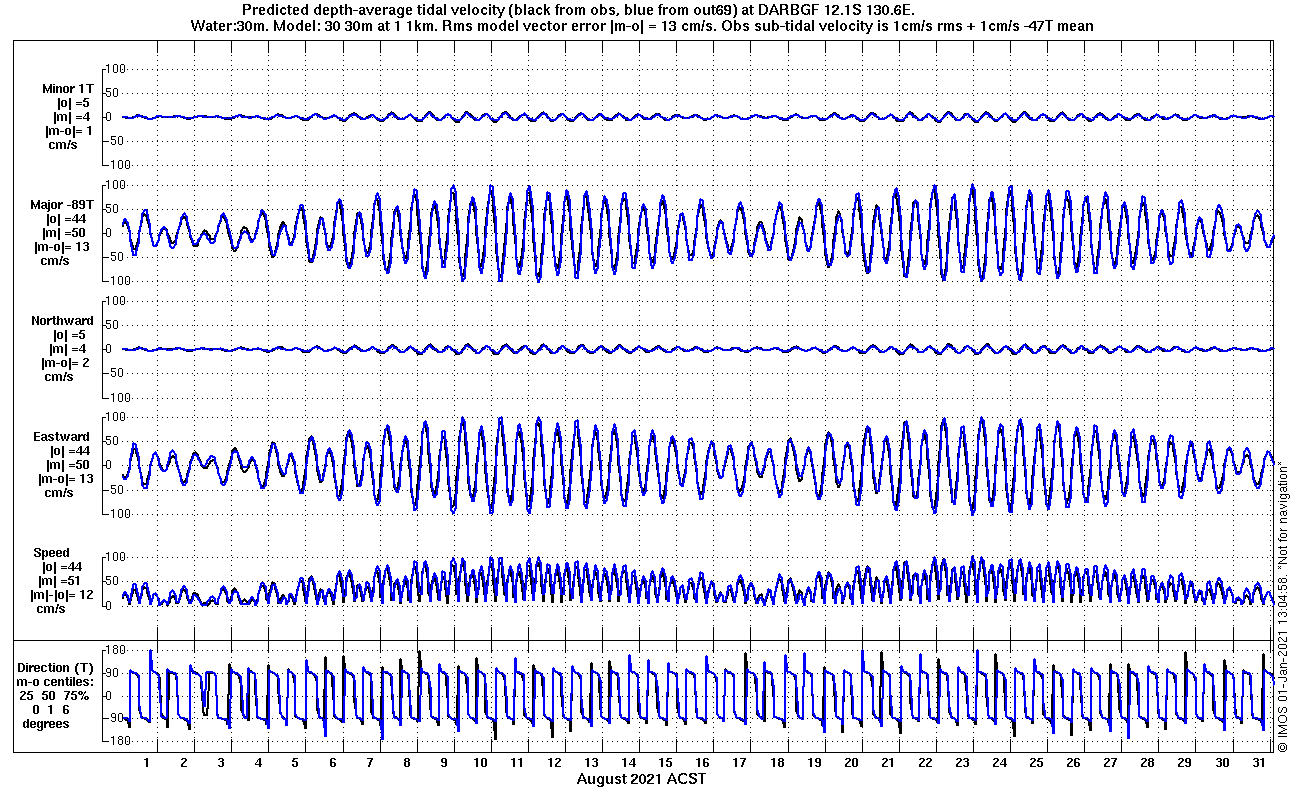Click the "Northward" panel label
The image size is (1300, 800).
[61, 321]
